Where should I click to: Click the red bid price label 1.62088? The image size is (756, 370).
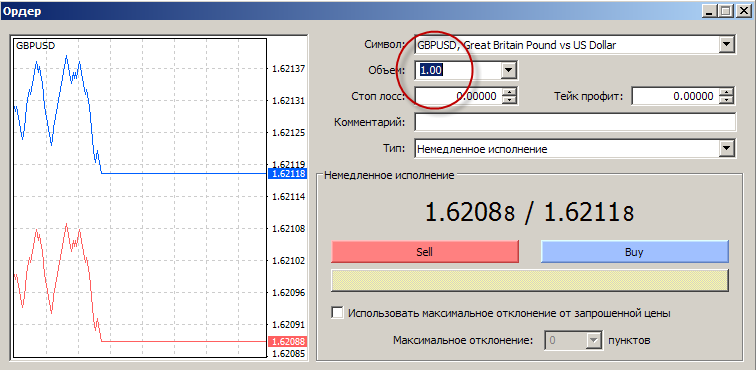[x=288, y=342]
